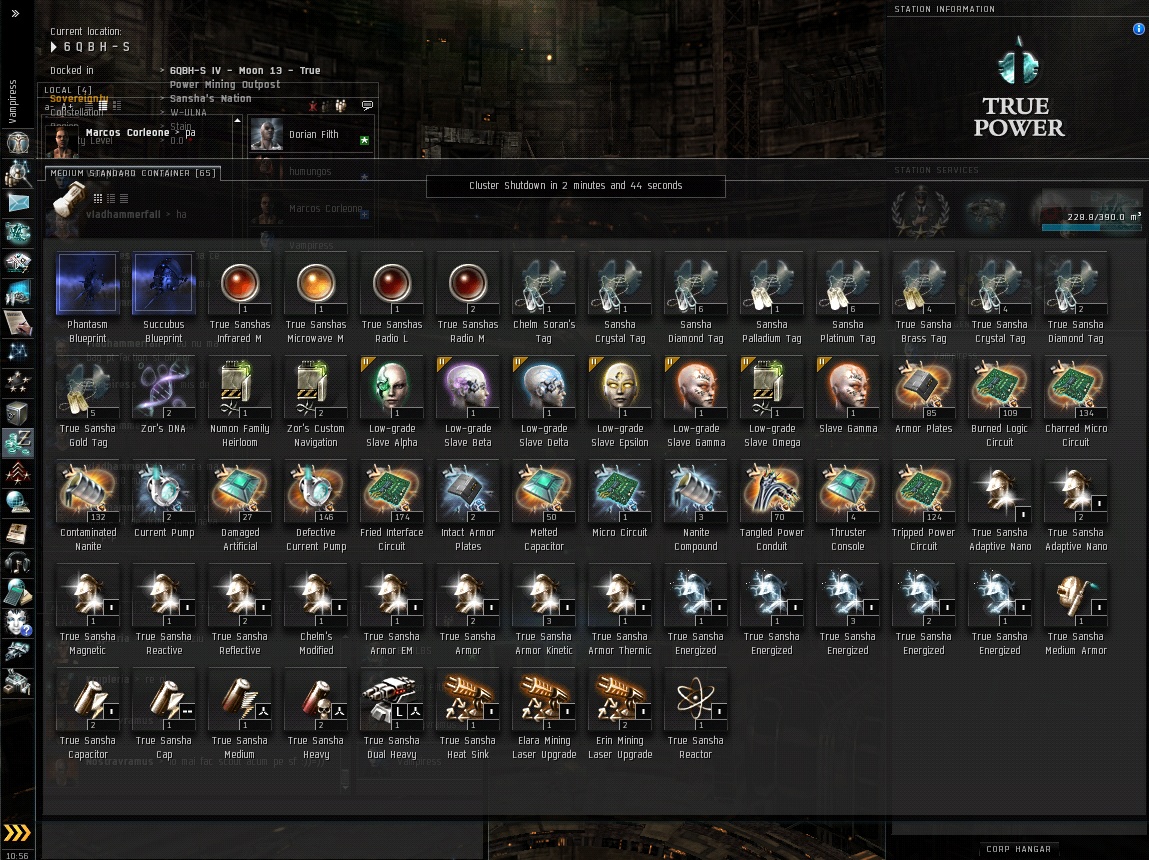
Task: Switch container to plain list view
Action: pos(124,199)
